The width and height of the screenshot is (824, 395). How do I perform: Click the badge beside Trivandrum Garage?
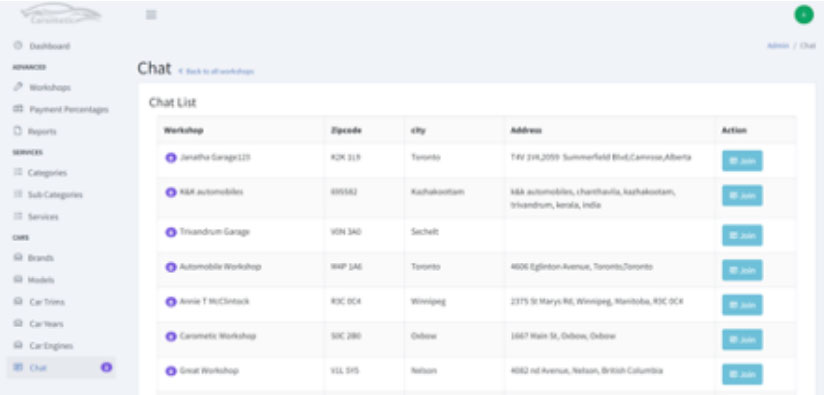point(171,232)
